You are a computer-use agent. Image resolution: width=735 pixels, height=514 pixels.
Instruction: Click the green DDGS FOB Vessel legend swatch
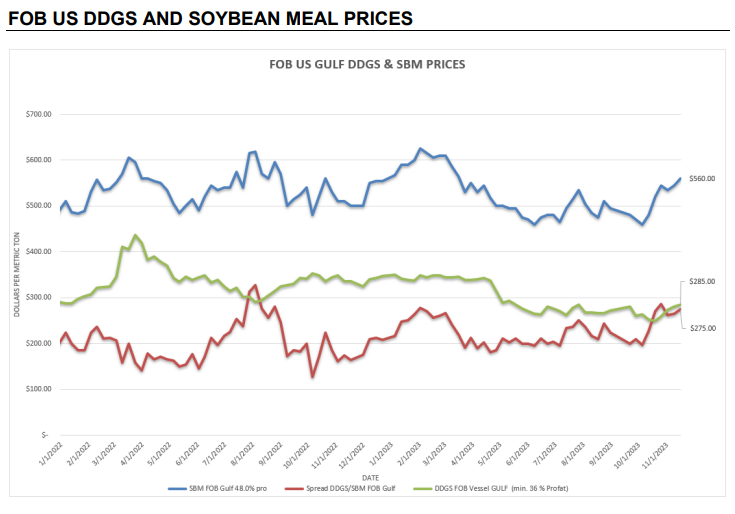422,488
